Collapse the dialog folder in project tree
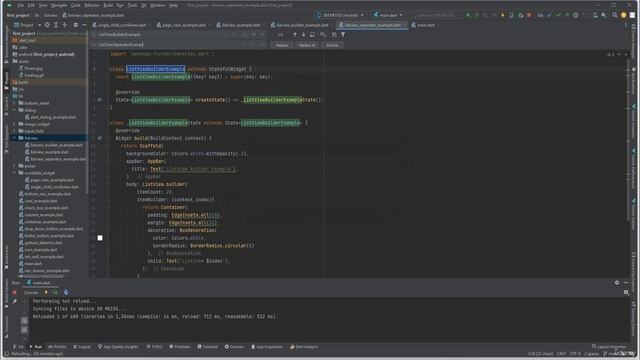 point(15,110)
